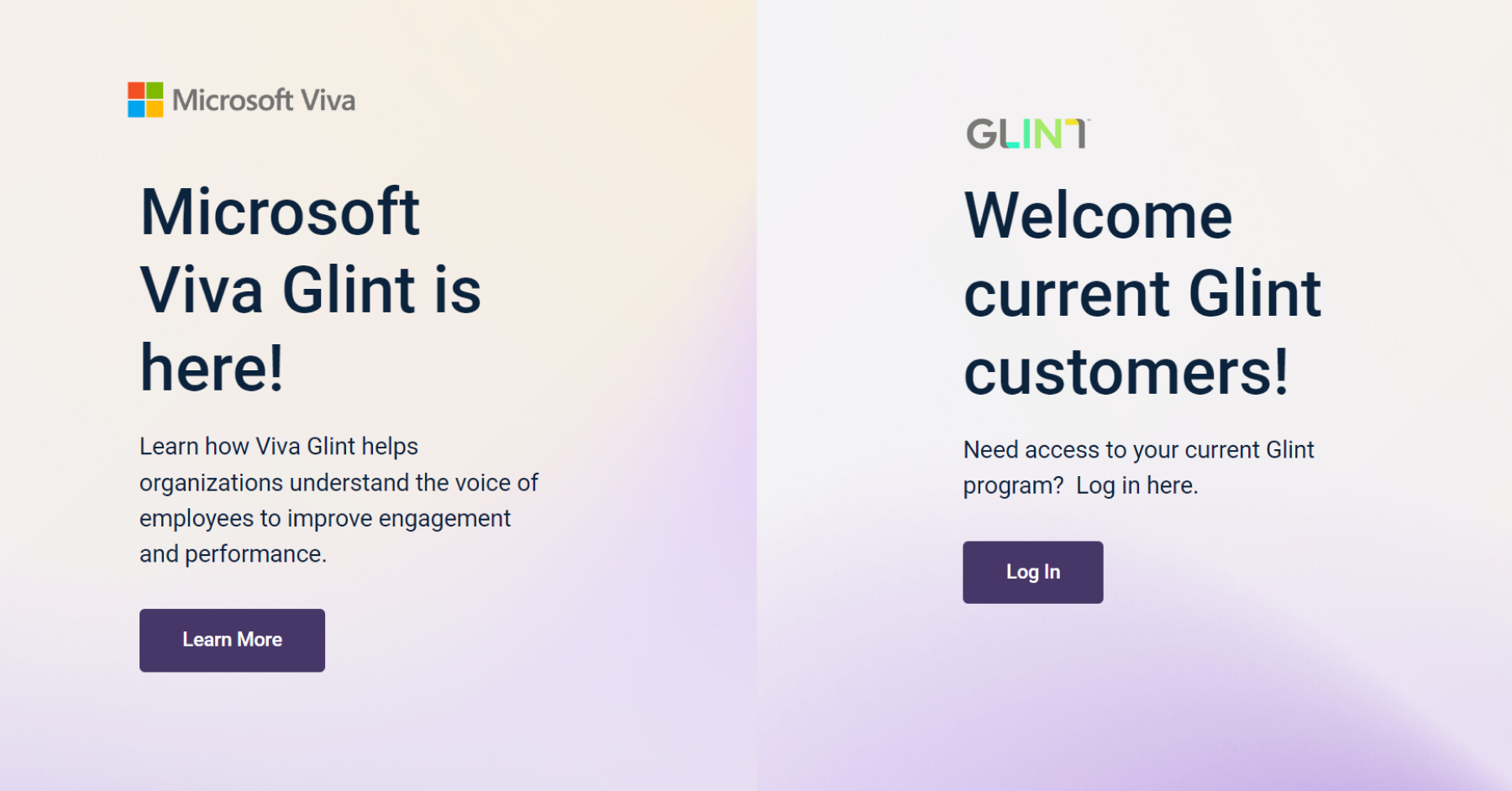Click the Microsoft Viva four-square logo

click(x=144, y=98)
